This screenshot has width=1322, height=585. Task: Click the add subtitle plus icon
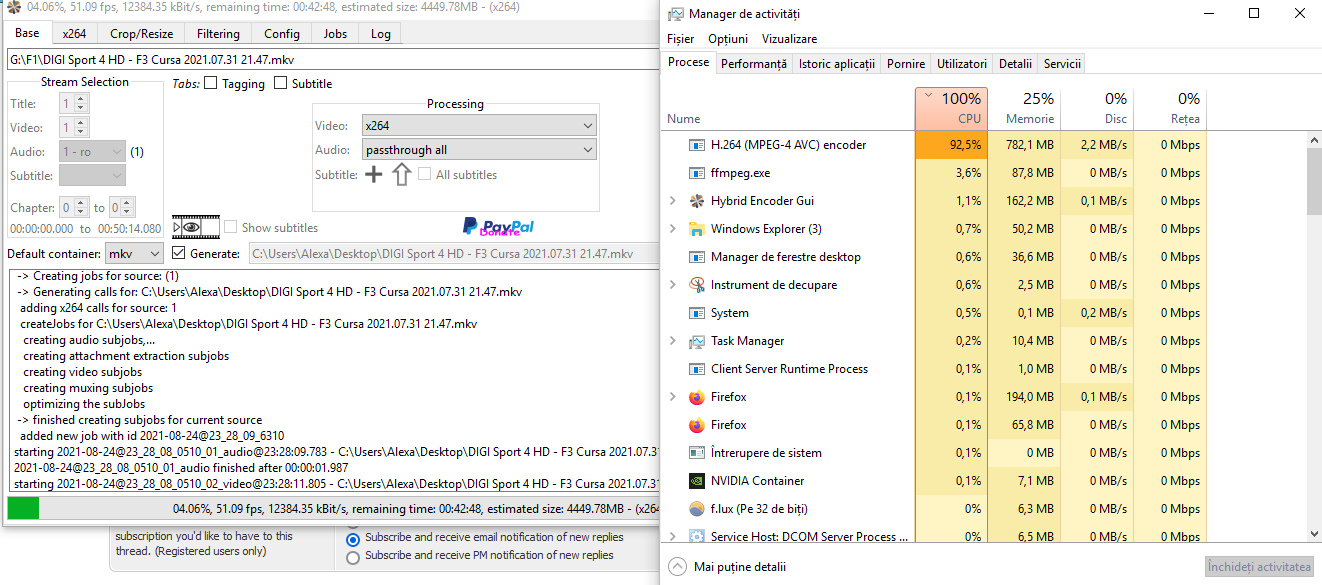373,175
